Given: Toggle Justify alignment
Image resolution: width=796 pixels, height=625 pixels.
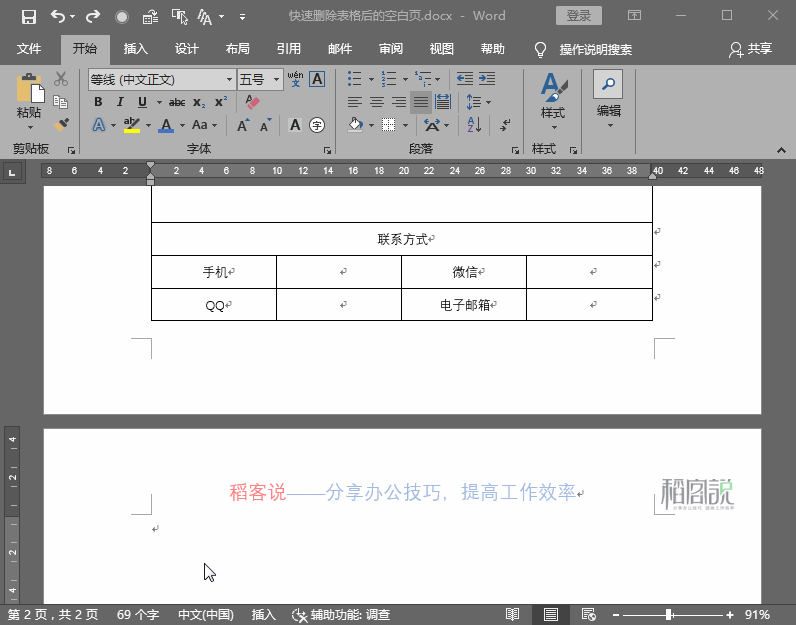Looking at the screenshot, I should click(x=421, y=102).
